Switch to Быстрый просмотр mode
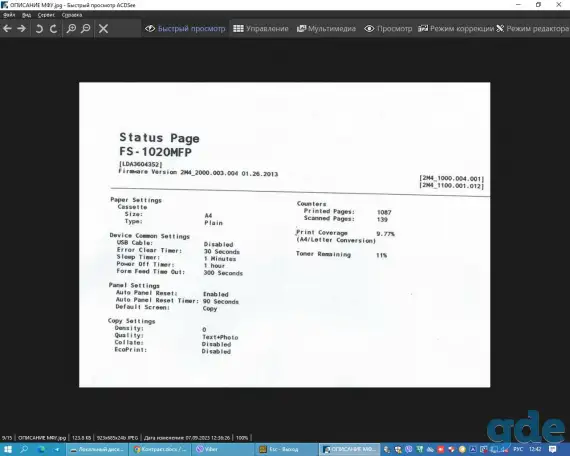This screenshot has height=456, width=570. click(x=185, y=28)
